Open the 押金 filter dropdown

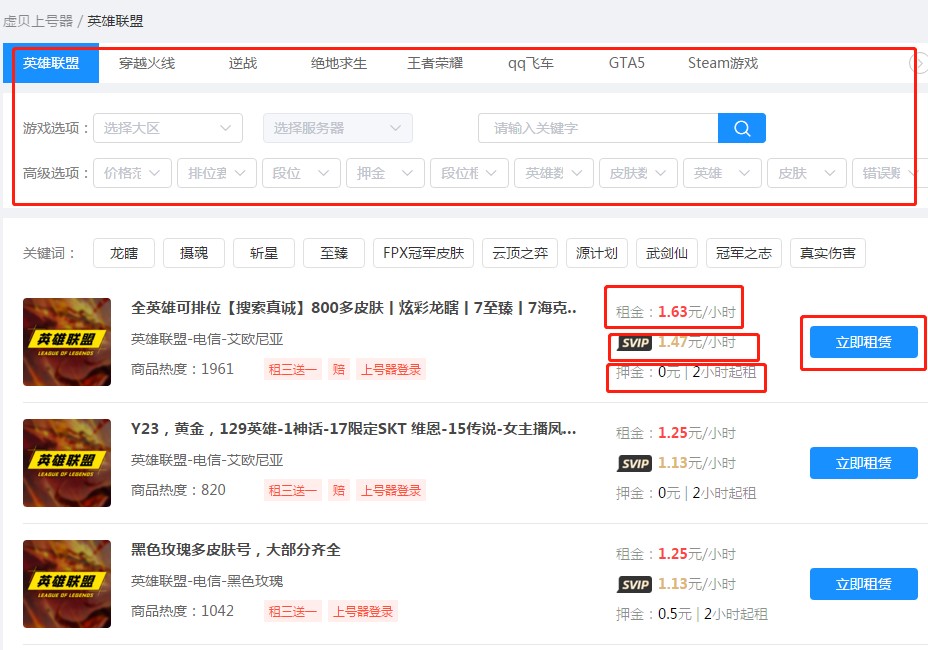click(x=385, y=173)
